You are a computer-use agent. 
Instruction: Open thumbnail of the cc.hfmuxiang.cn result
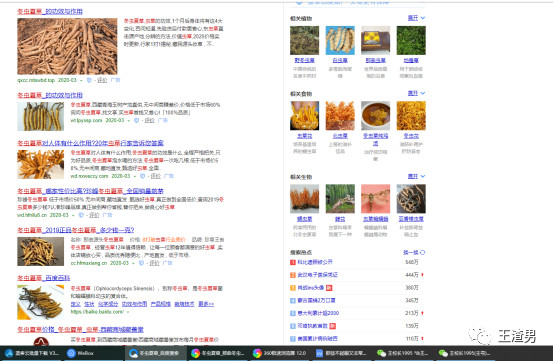pos(41,251)
